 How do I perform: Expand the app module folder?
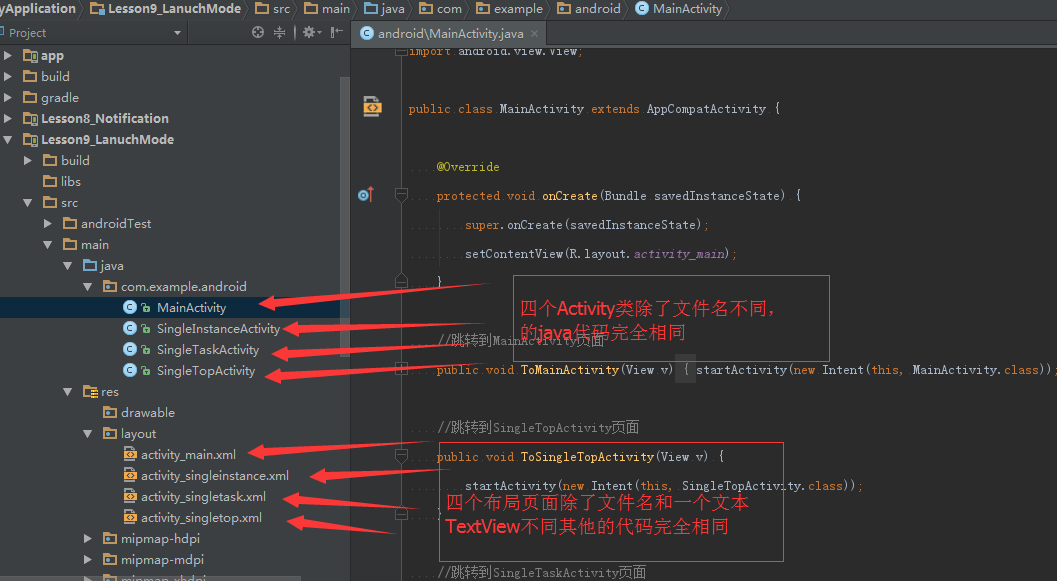(x=9, y=56)
